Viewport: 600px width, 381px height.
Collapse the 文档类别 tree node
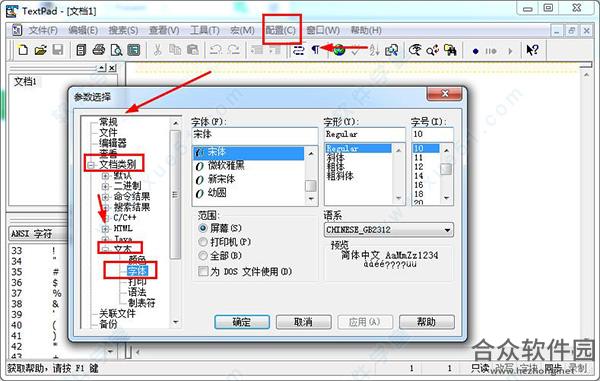[x=91, y=165]
